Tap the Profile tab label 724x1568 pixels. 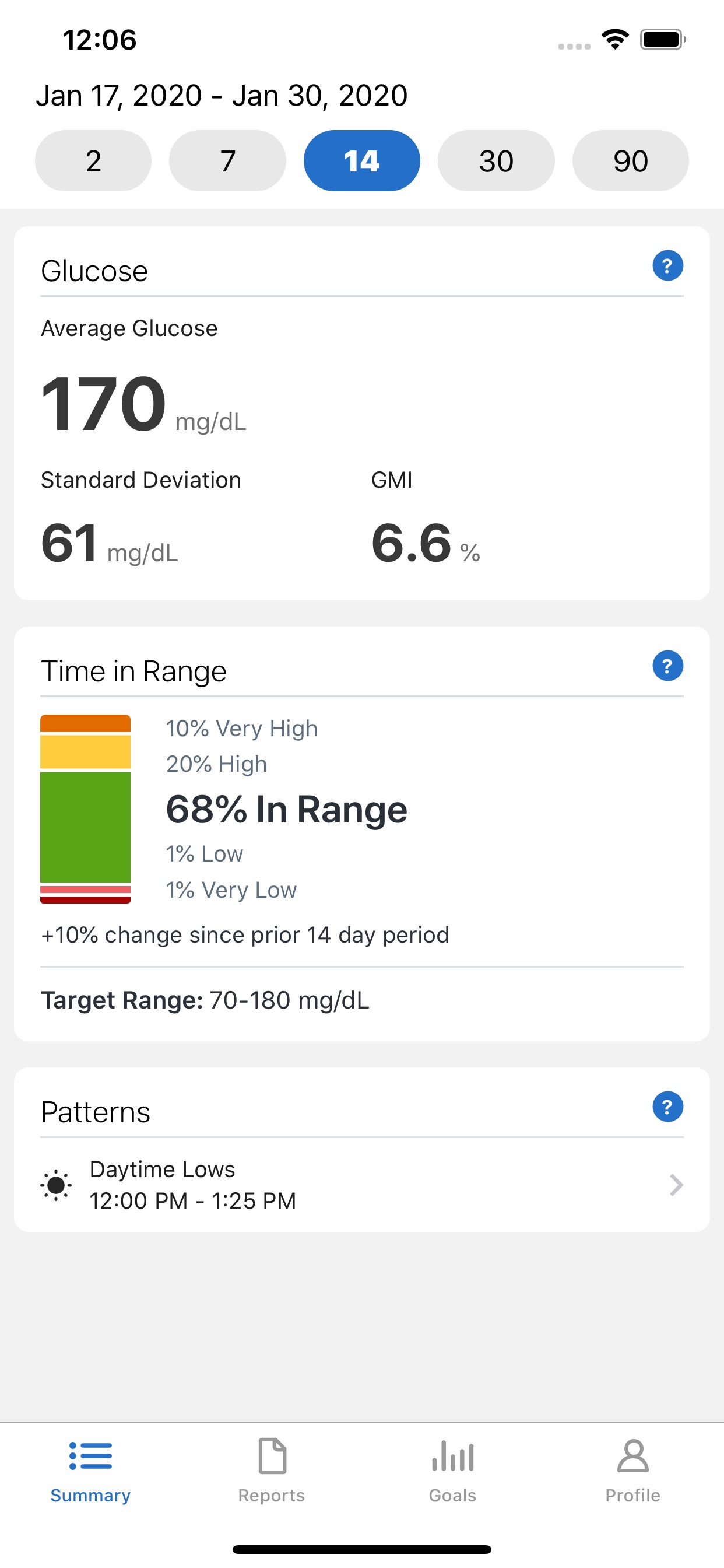[632, 1495]
